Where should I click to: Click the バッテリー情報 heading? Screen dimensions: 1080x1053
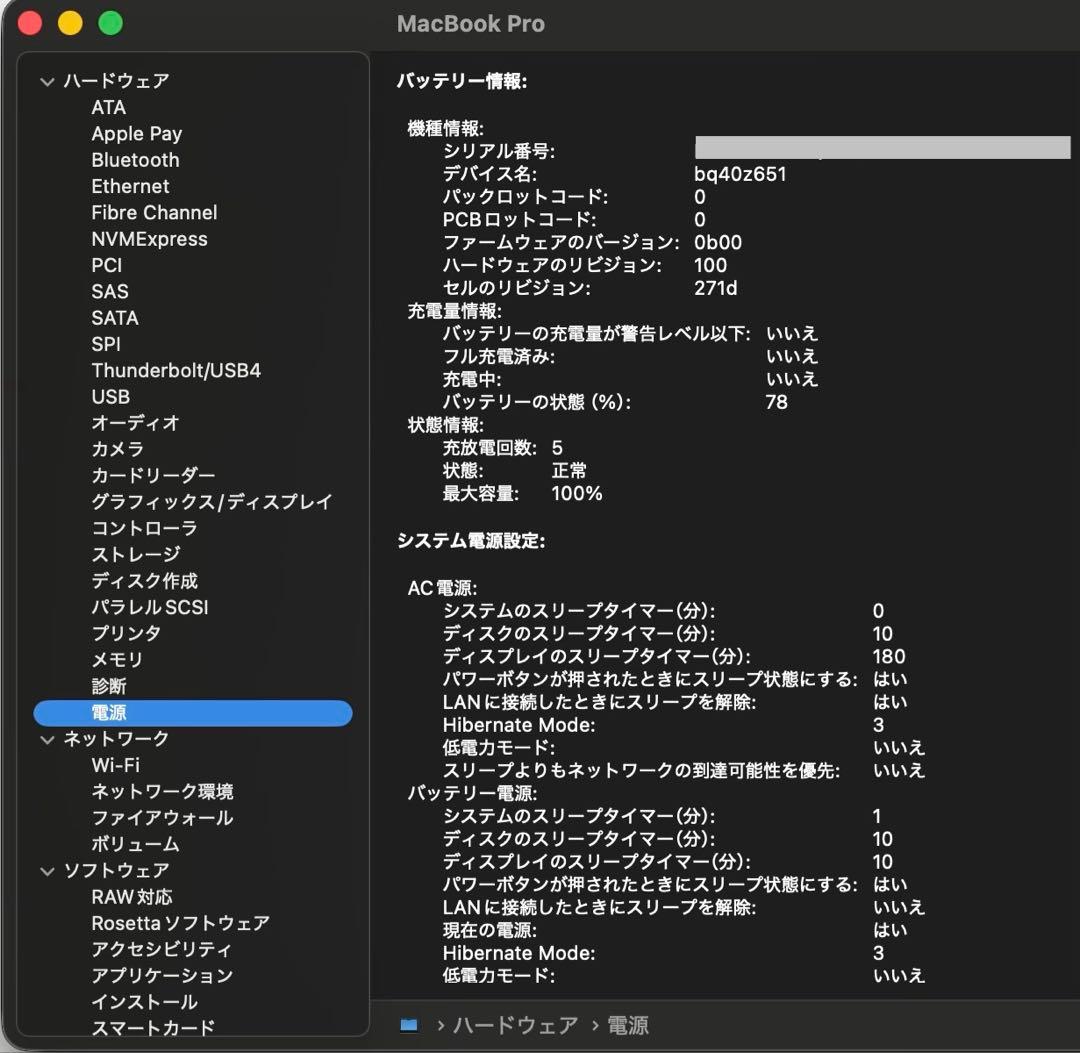(x=462, y=81)
